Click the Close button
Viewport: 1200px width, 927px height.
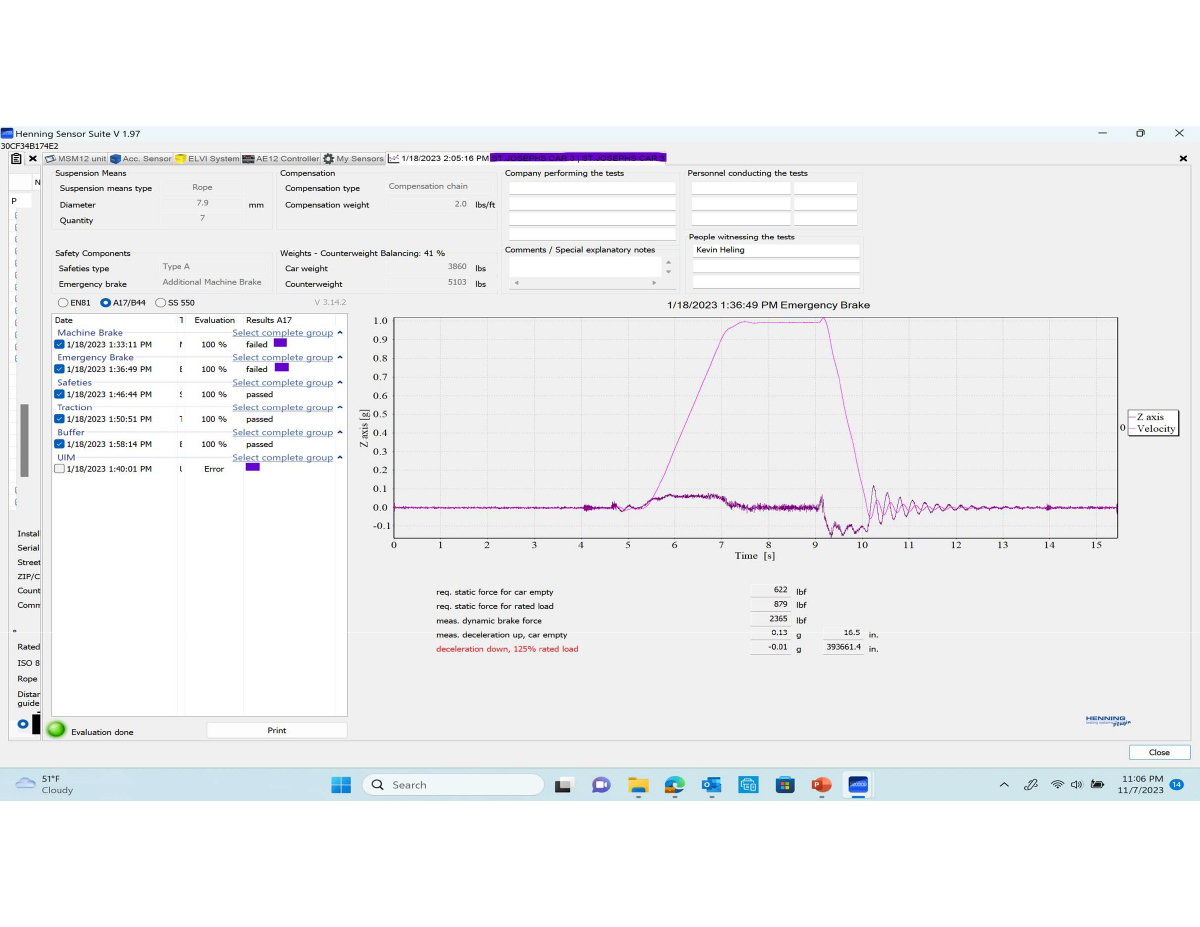click(x=1159, y=752)
